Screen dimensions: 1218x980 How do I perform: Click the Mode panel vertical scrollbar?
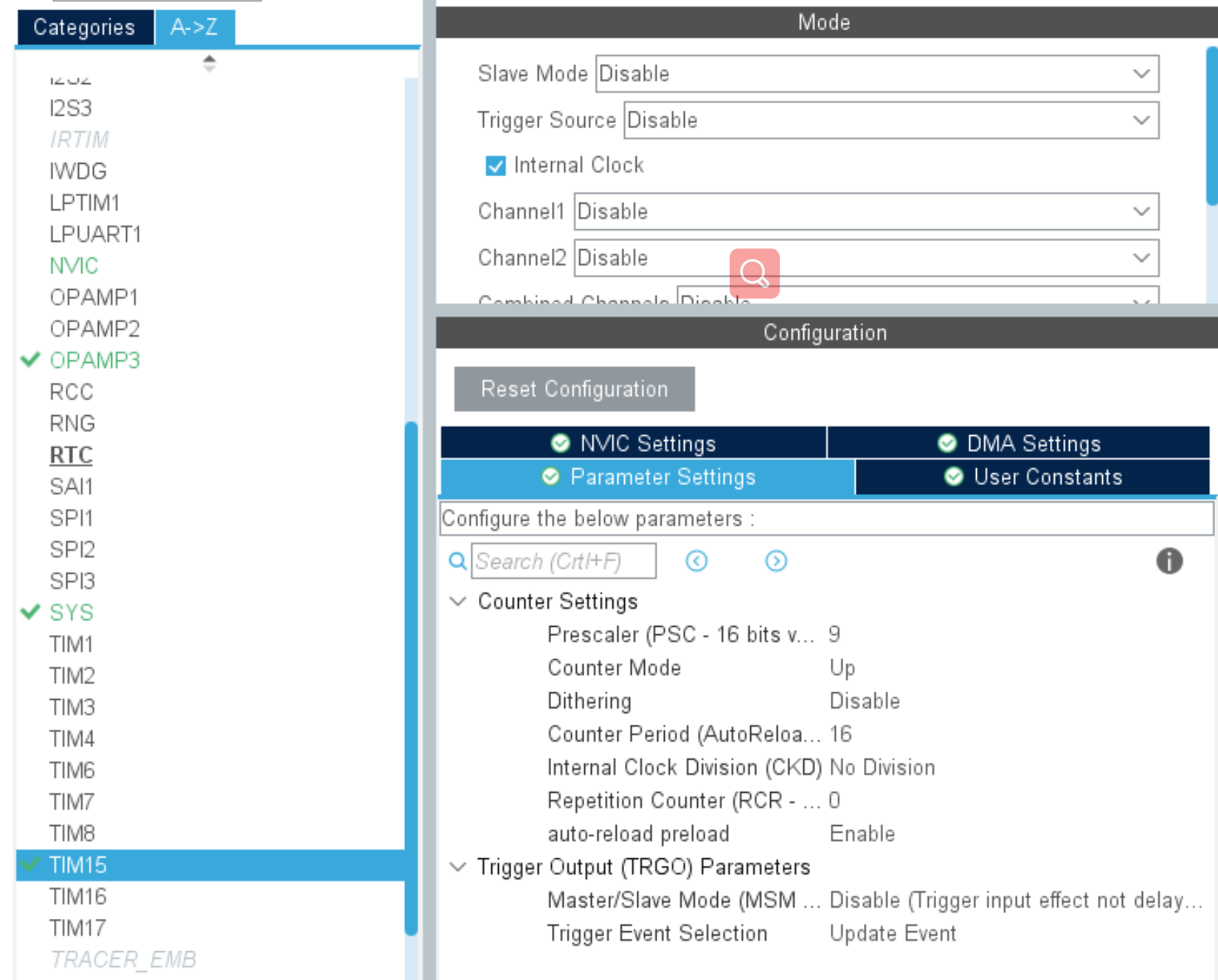1211,125
